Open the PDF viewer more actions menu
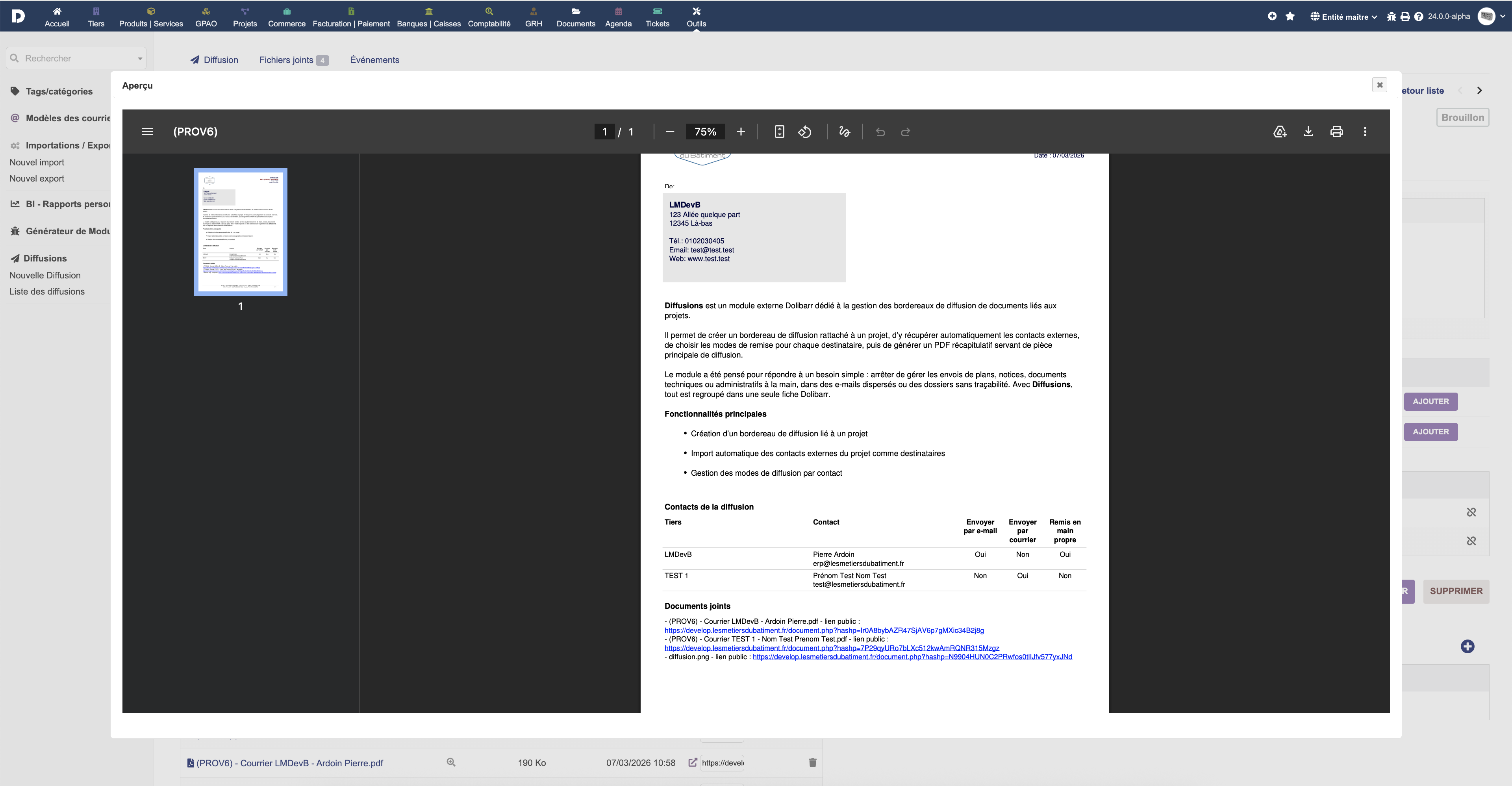 [1365, 132]
